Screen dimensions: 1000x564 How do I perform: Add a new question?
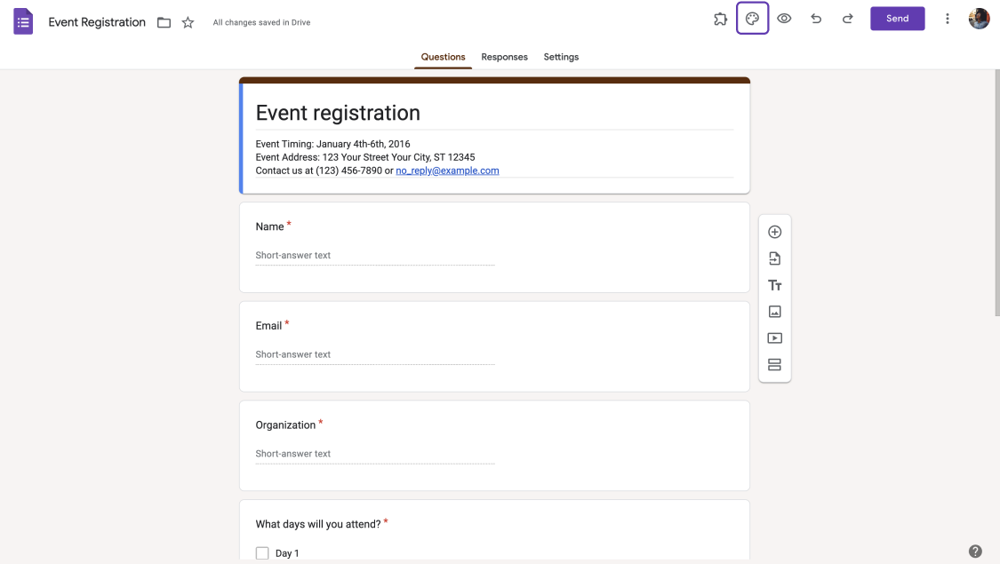point(774,232)
